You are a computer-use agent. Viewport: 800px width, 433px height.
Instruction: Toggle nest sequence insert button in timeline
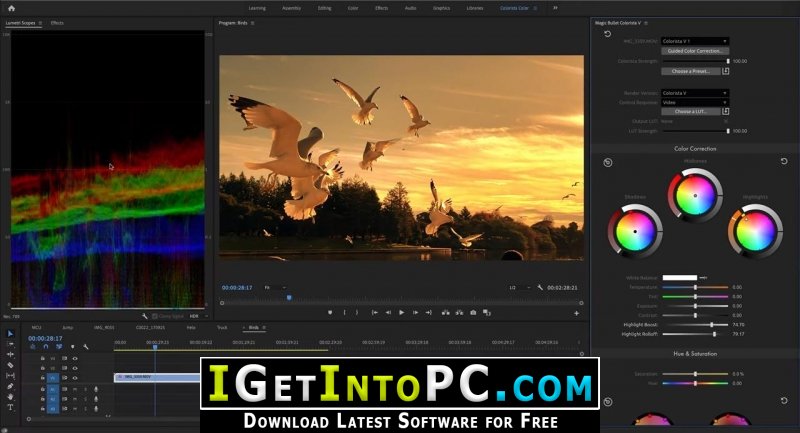(x=33, y=347)
